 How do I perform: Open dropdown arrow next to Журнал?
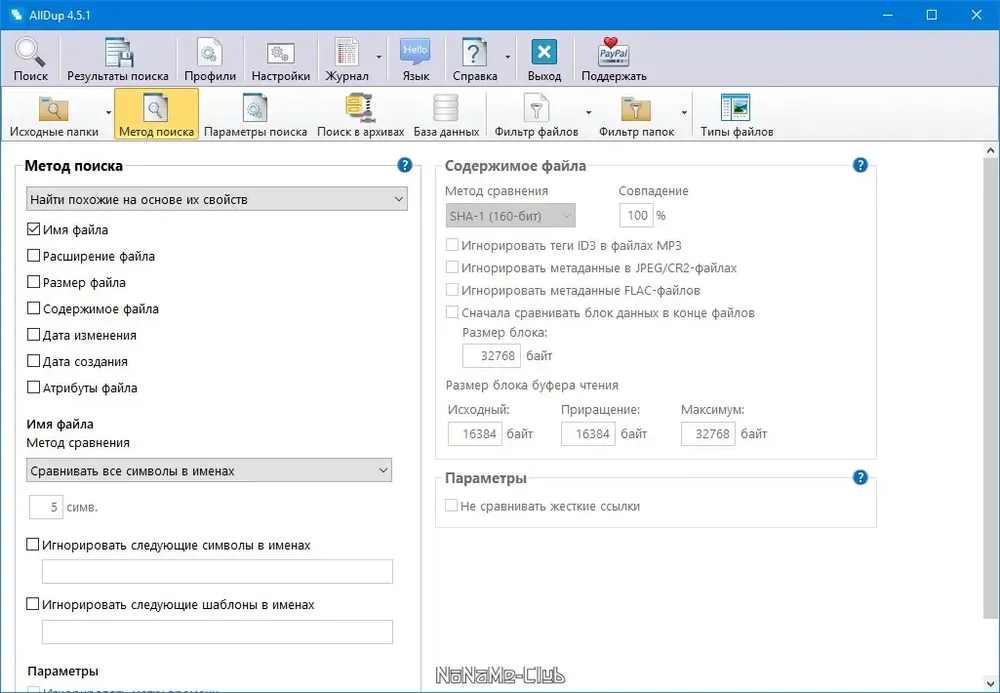[x=379, y=57]
